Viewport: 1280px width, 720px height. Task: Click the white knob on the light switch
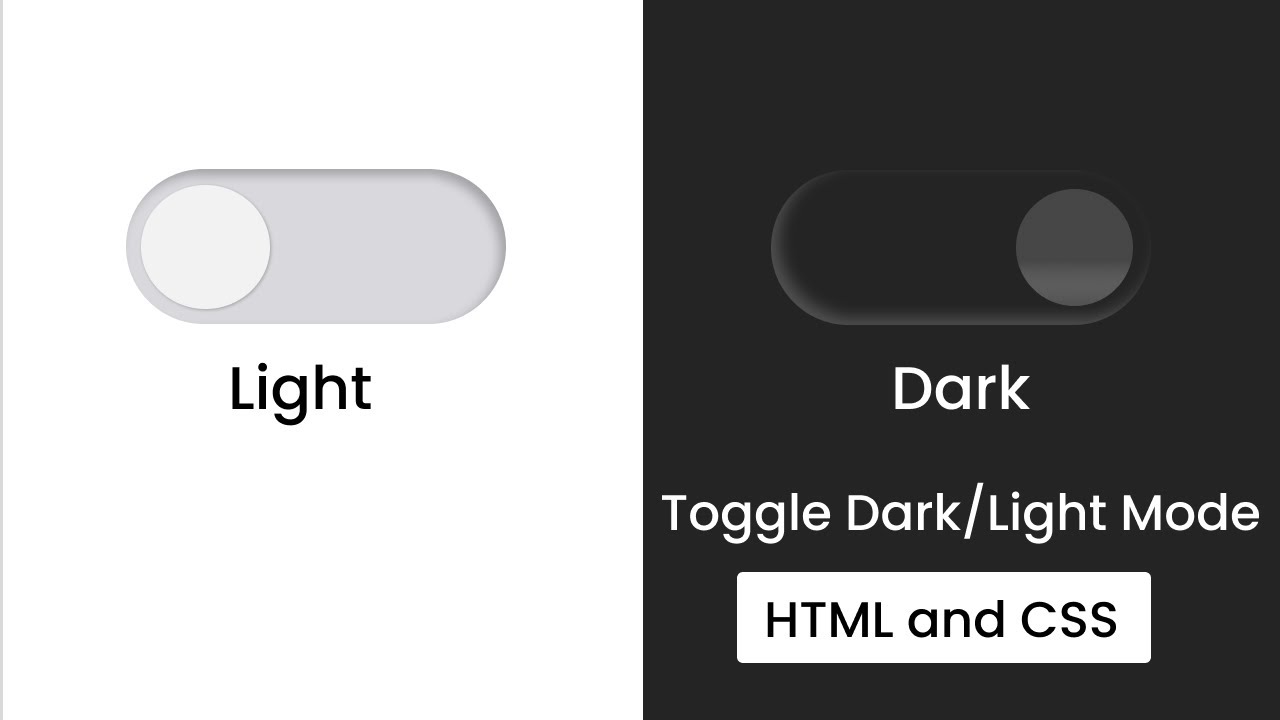pos(205,247)
